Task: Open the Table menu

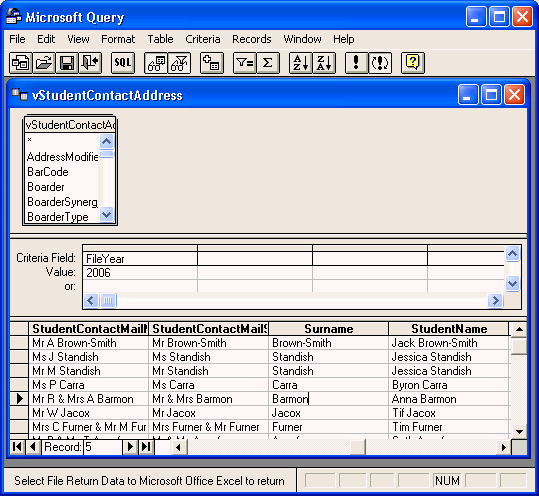Action: pos(160,39)
